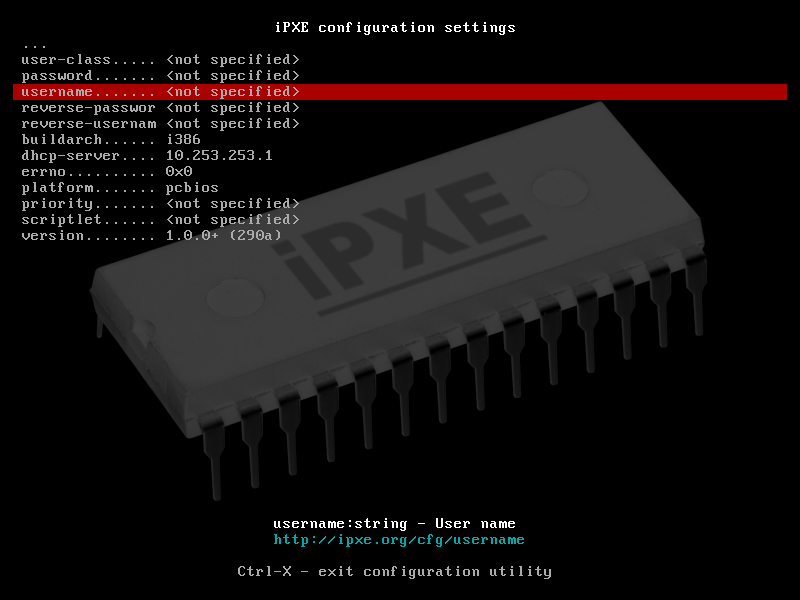This screenshot has height=600, width=800.
Task: Select the version setting row
Action: point(152,236)
